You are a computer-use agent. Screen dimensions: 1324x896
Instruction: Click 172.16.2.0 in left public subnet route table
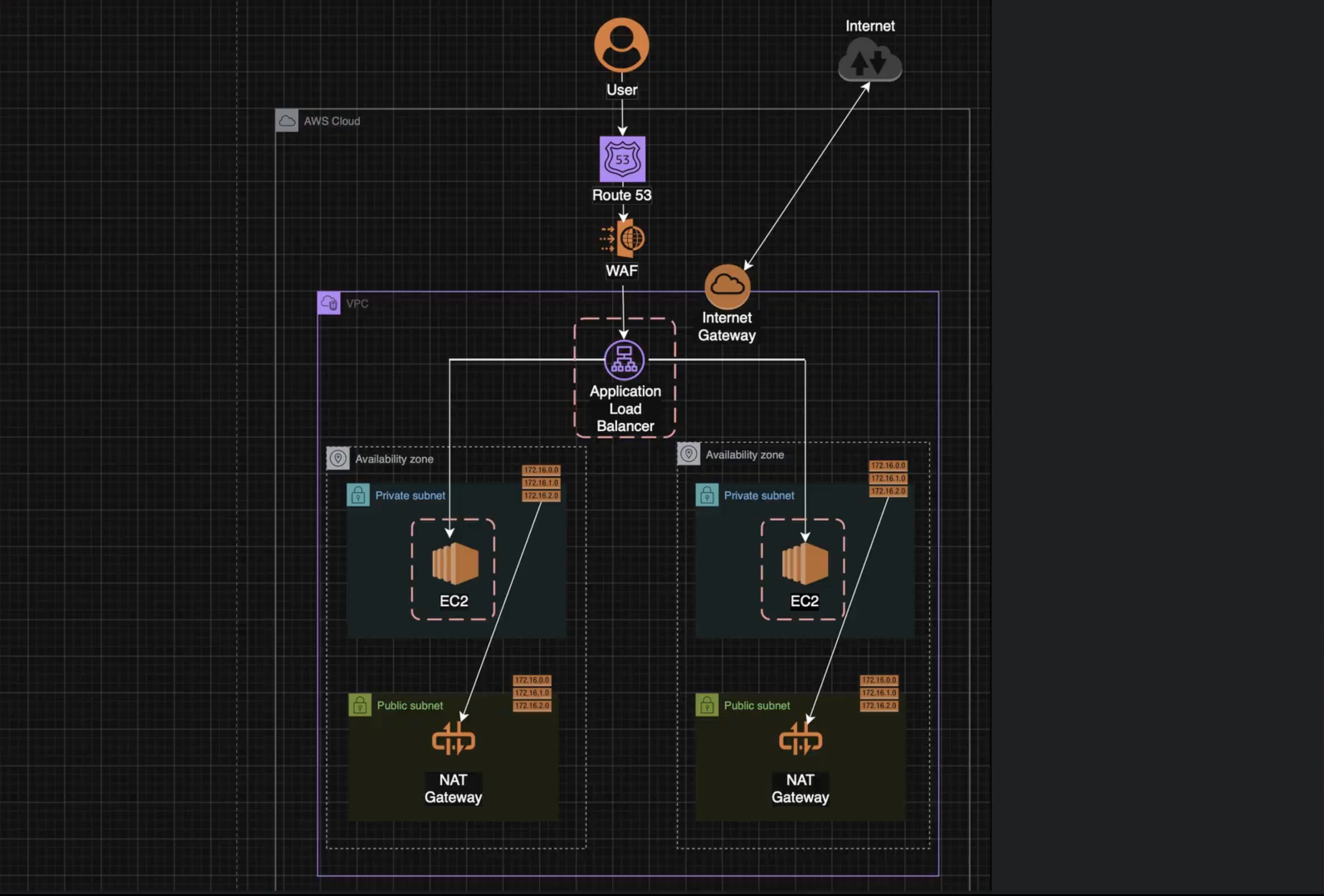tap(532, 706)
